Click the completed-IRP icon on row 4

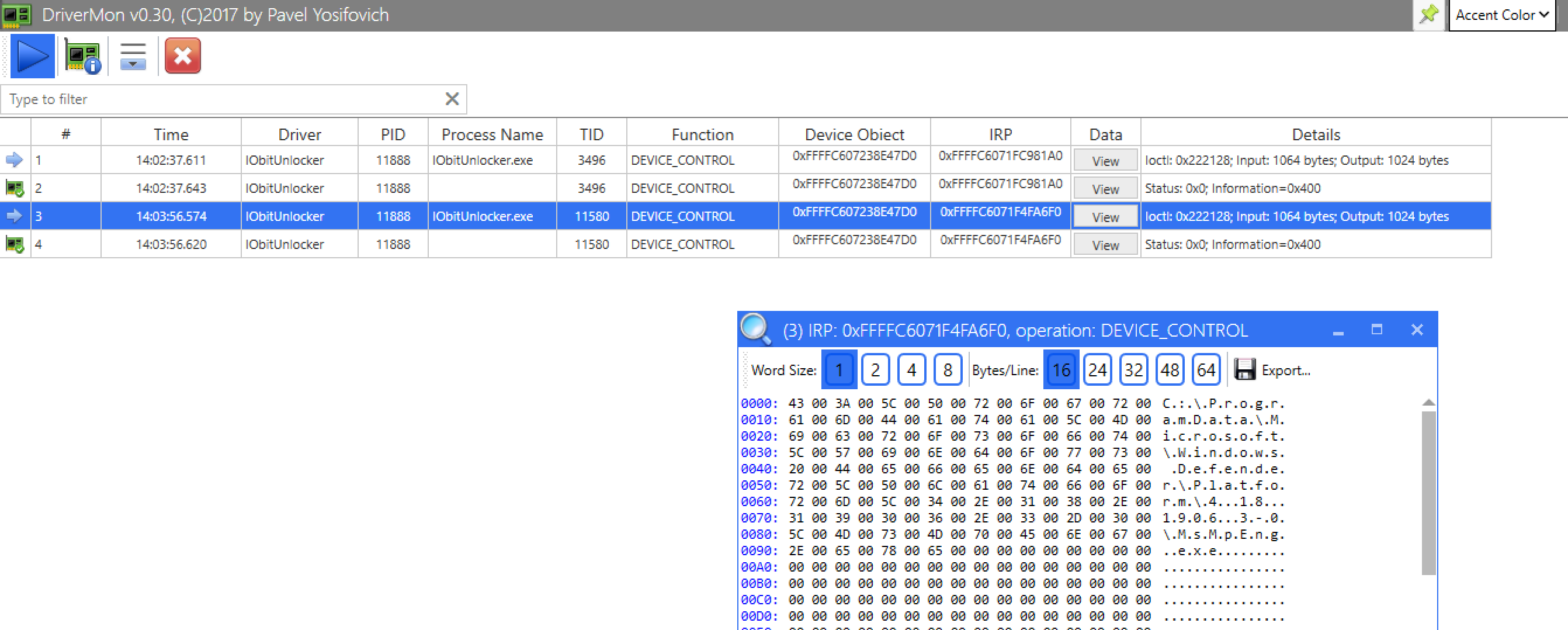click(15, 244)
